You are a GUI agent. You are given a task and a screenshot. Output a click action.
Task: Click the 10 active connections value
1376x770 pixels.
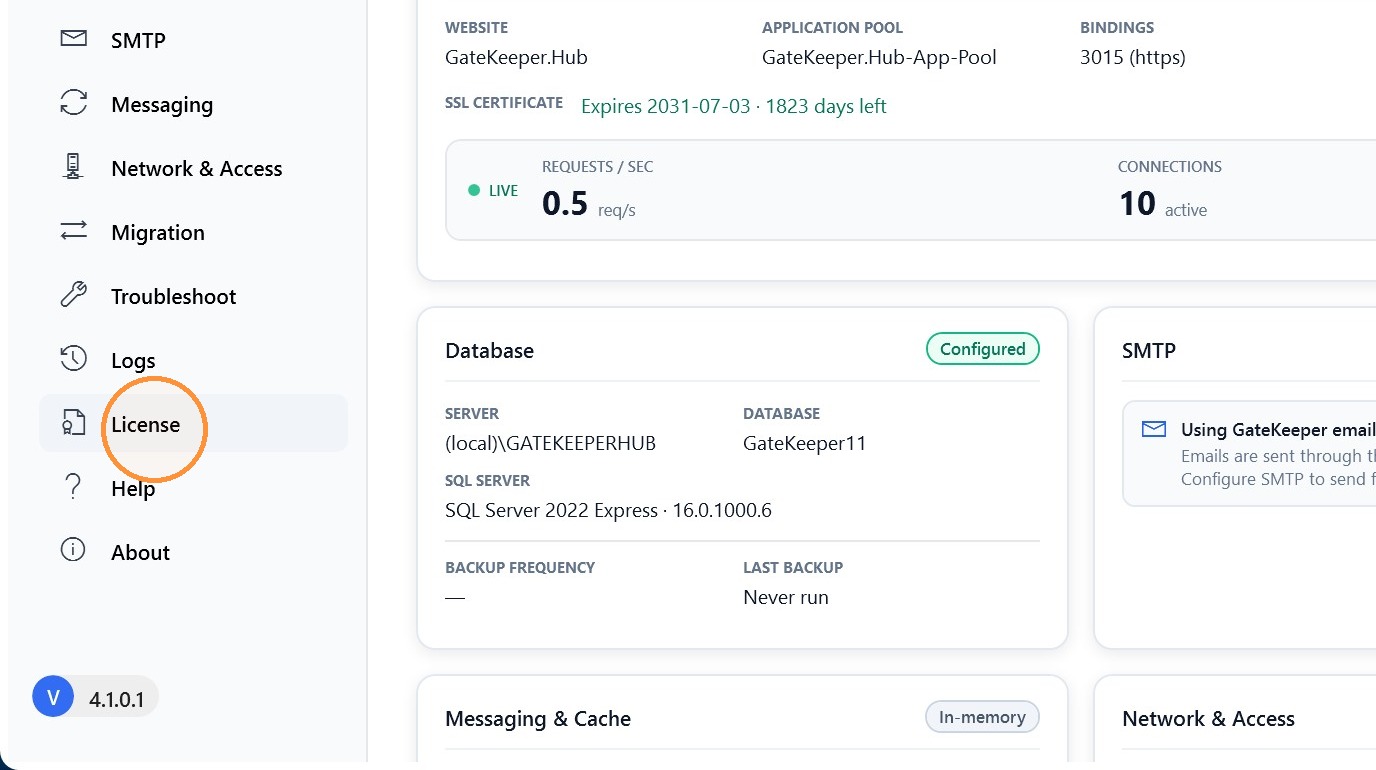(x=1137, y=203)
